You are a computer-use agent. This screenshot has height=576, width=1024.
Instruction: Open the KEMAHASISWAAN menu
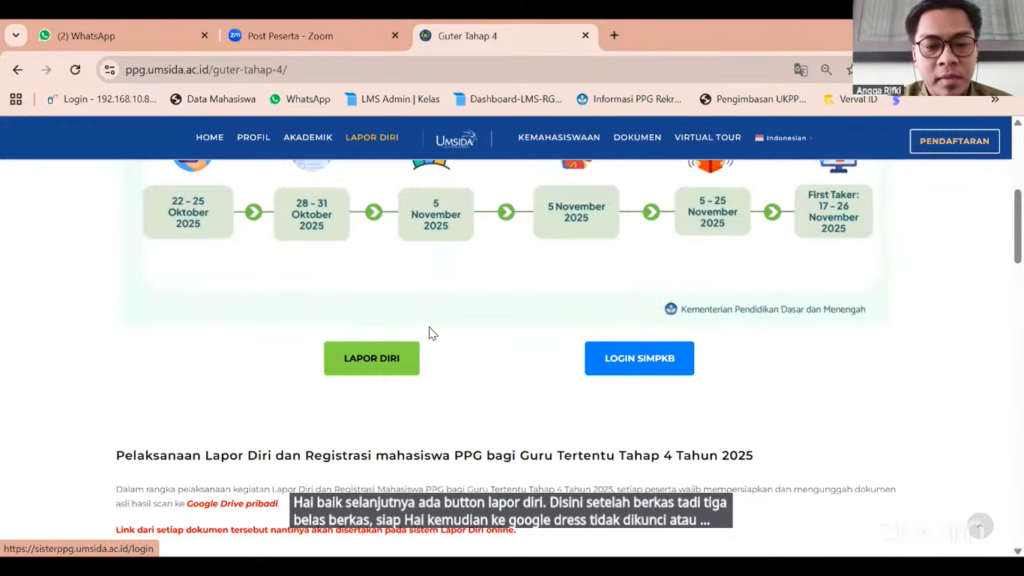tap(558, 138)
